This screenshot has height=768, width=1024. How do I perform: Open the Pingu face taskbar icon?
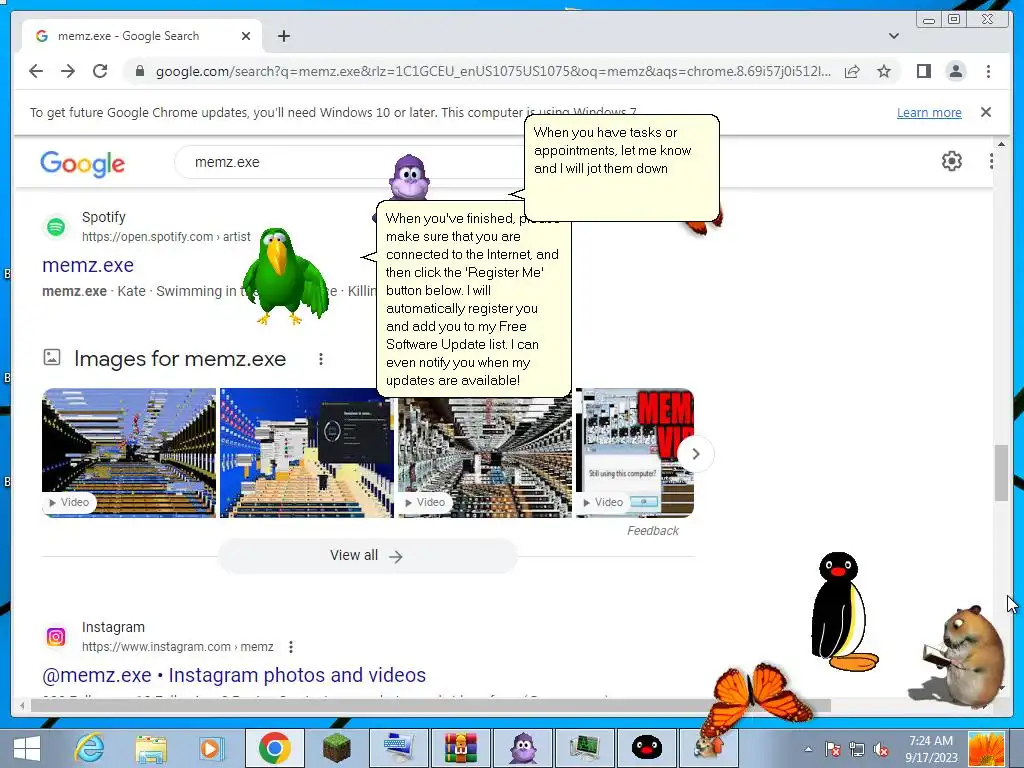(x=647, y=748)
